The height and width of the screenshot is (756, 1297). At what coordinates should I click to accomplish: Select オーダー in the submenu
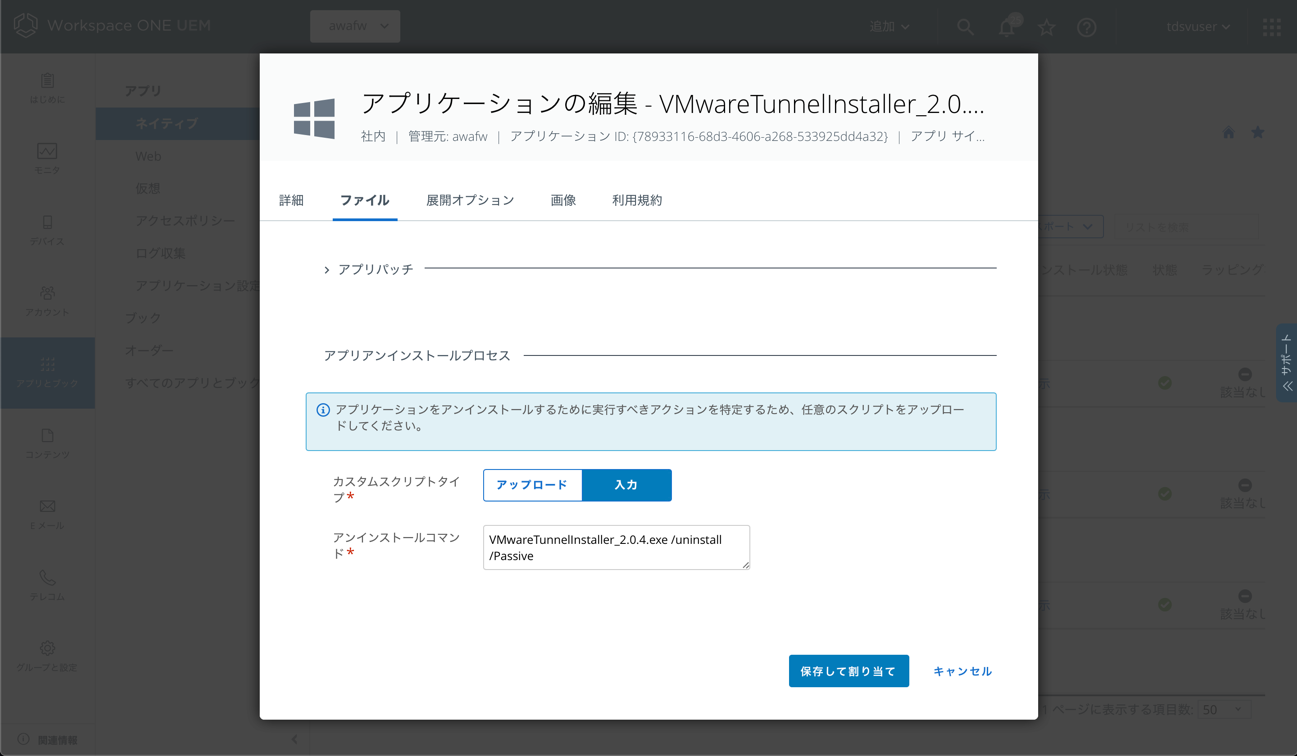149,351
